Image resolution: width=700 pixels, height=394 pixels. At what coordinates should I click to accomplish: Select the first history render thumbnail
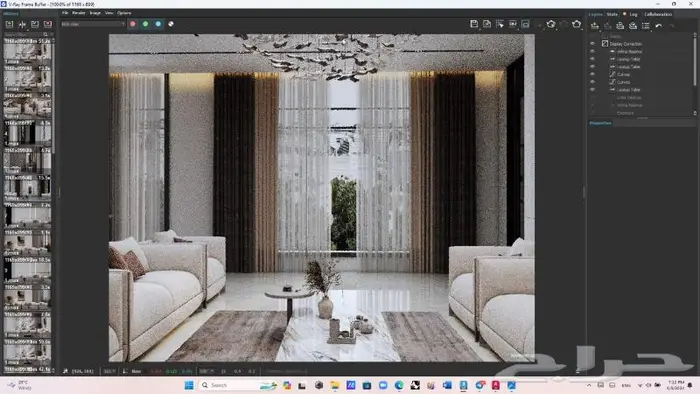27,51
